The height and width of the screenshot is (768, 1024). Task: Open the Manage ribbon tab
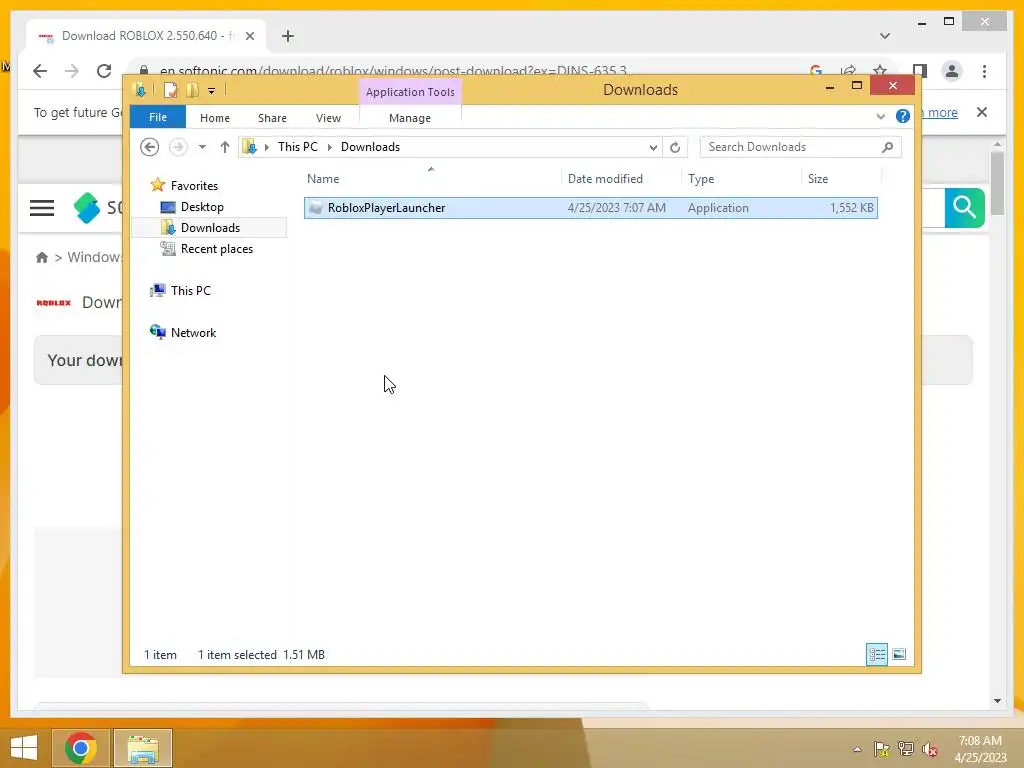click(410, 118)
